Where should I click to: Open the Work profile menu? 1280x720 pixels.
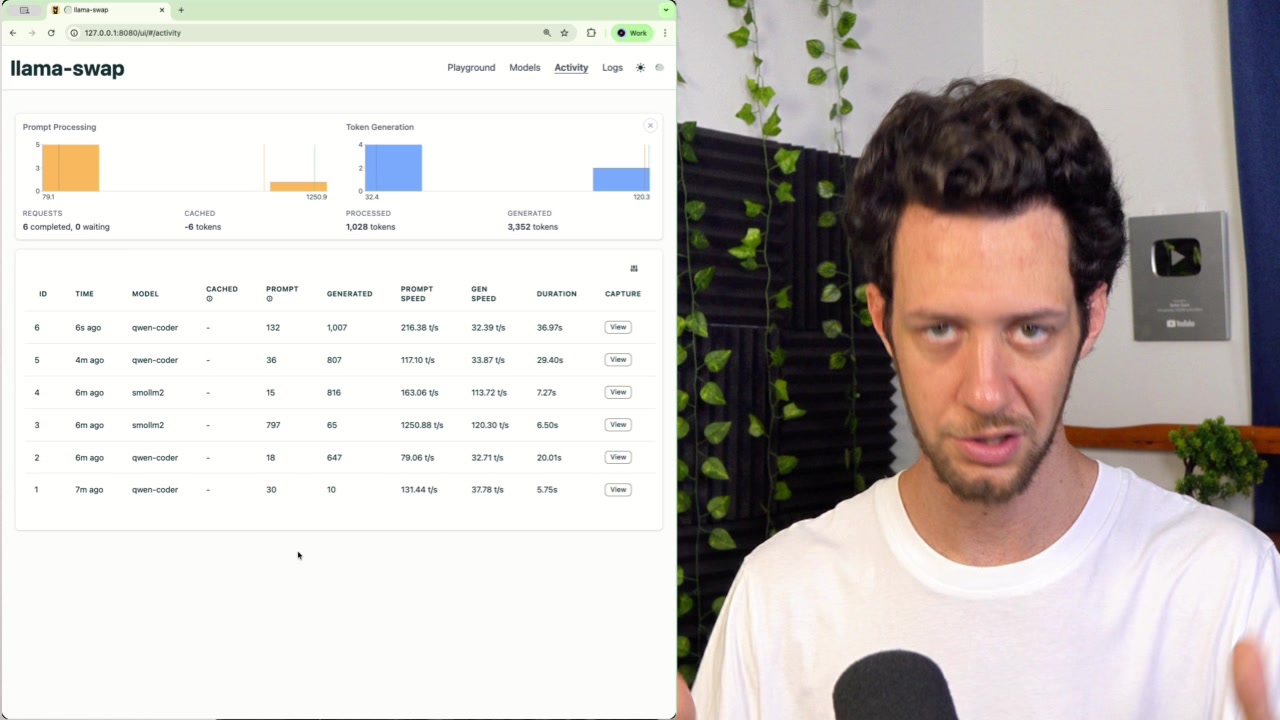pyautogui.click(x=632, y=33)
